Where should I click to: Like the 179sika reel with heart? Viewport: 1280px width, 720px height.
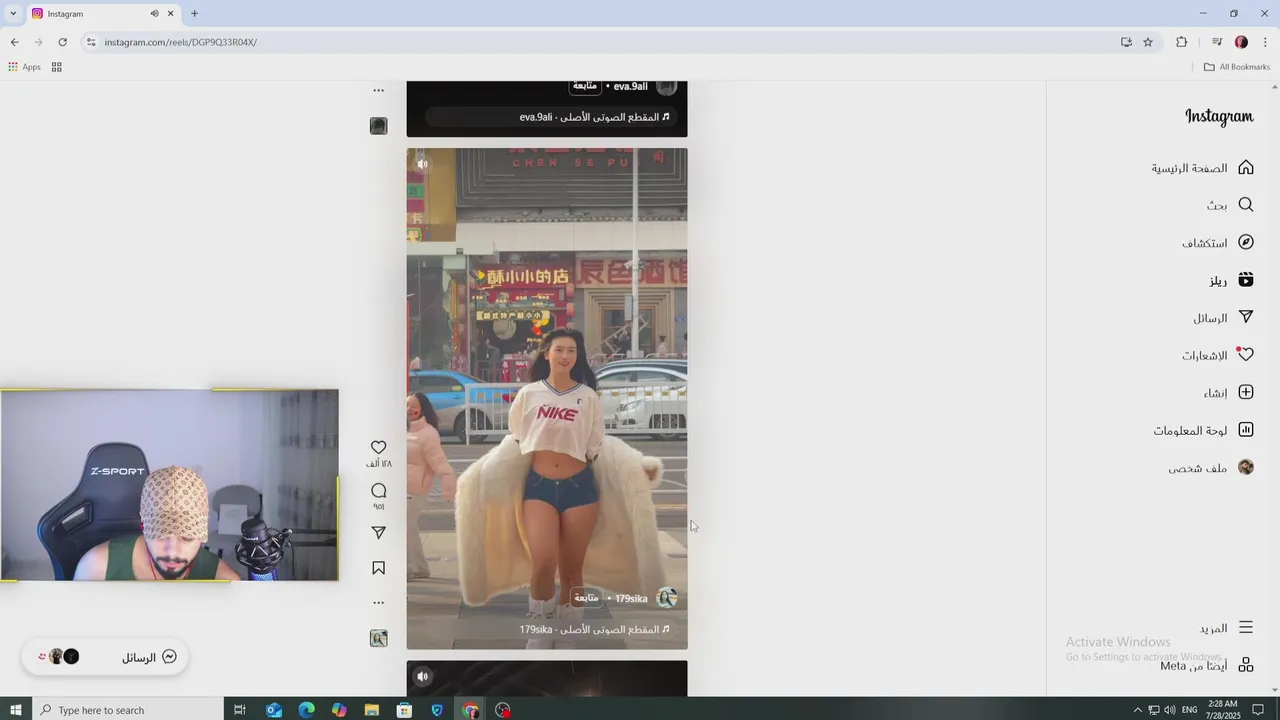[x=378, y=448]
